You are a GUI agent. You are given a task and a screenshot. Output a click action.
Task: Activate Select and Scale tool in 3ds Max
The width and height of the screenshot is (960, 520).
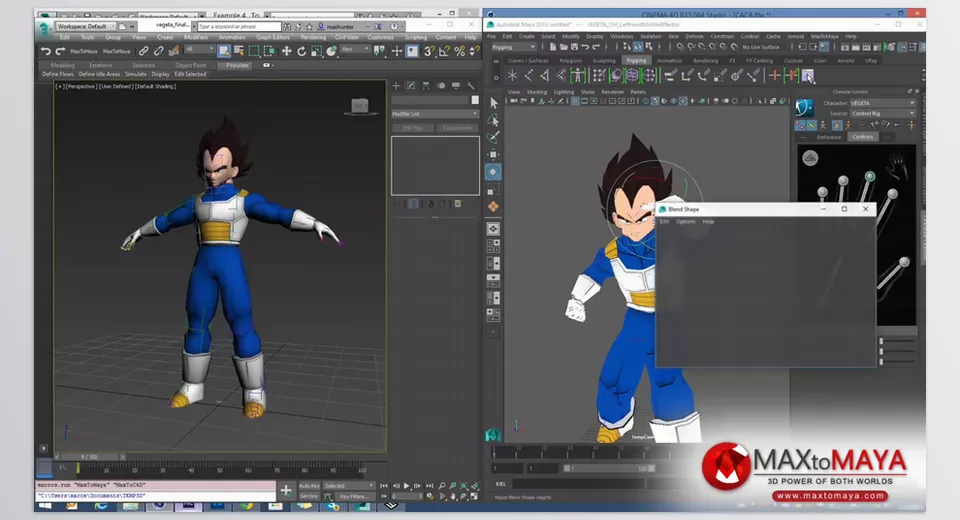pos(317,51)
